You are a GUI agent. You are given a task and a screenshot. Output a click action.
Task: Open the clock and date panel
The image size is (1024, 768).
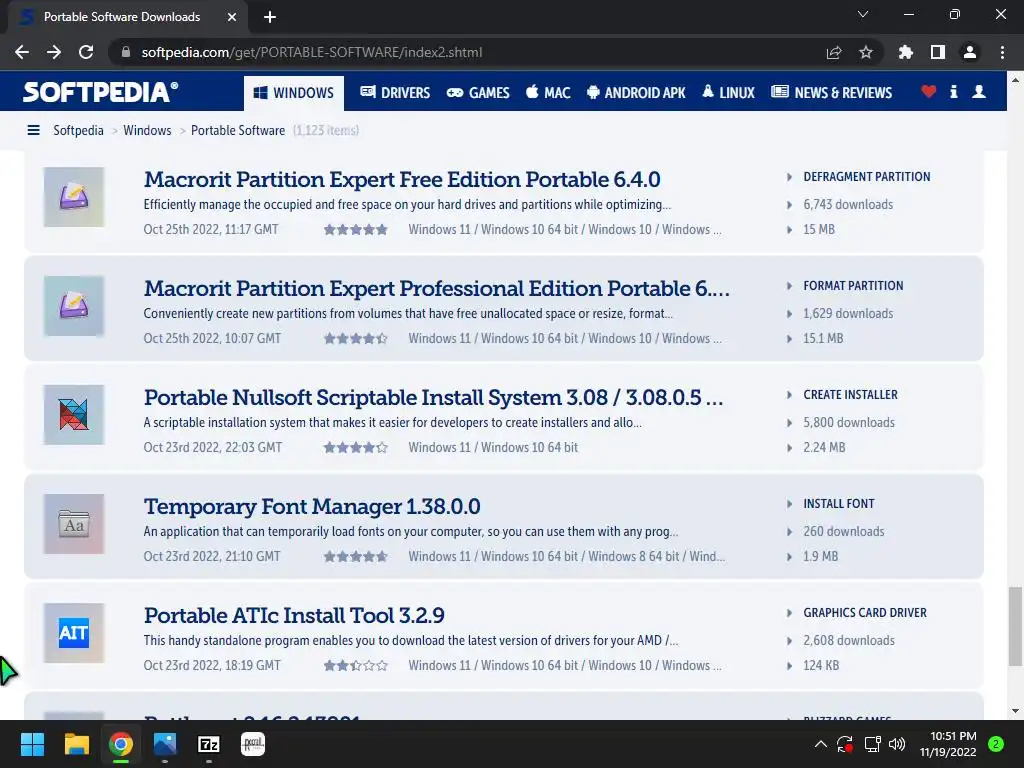[x=948, y=744]
